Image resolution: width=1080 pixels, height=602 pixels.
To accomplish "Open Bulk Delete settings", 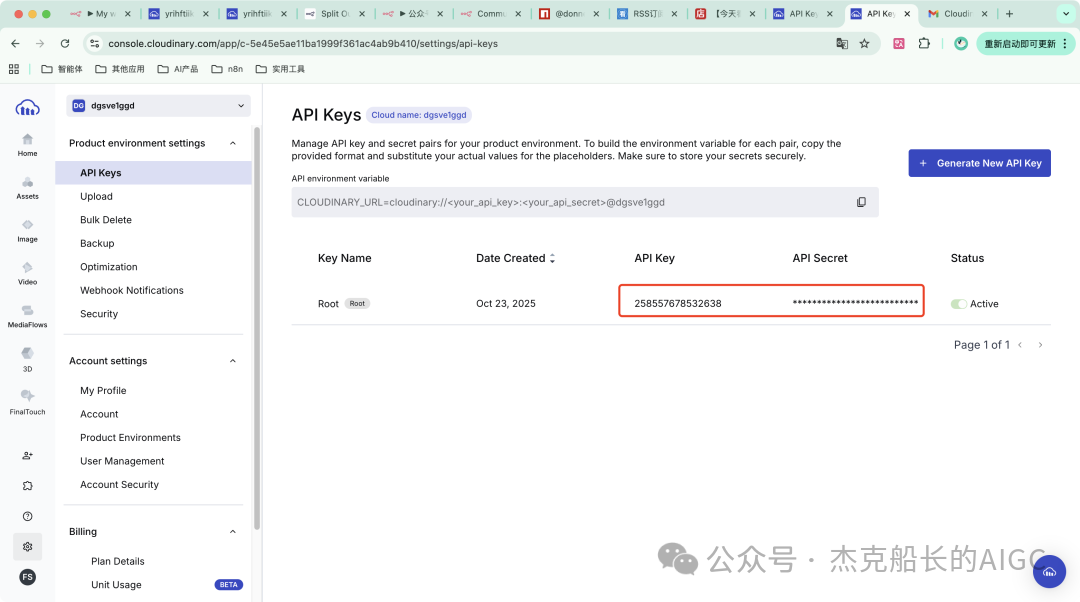I will 106,220.
